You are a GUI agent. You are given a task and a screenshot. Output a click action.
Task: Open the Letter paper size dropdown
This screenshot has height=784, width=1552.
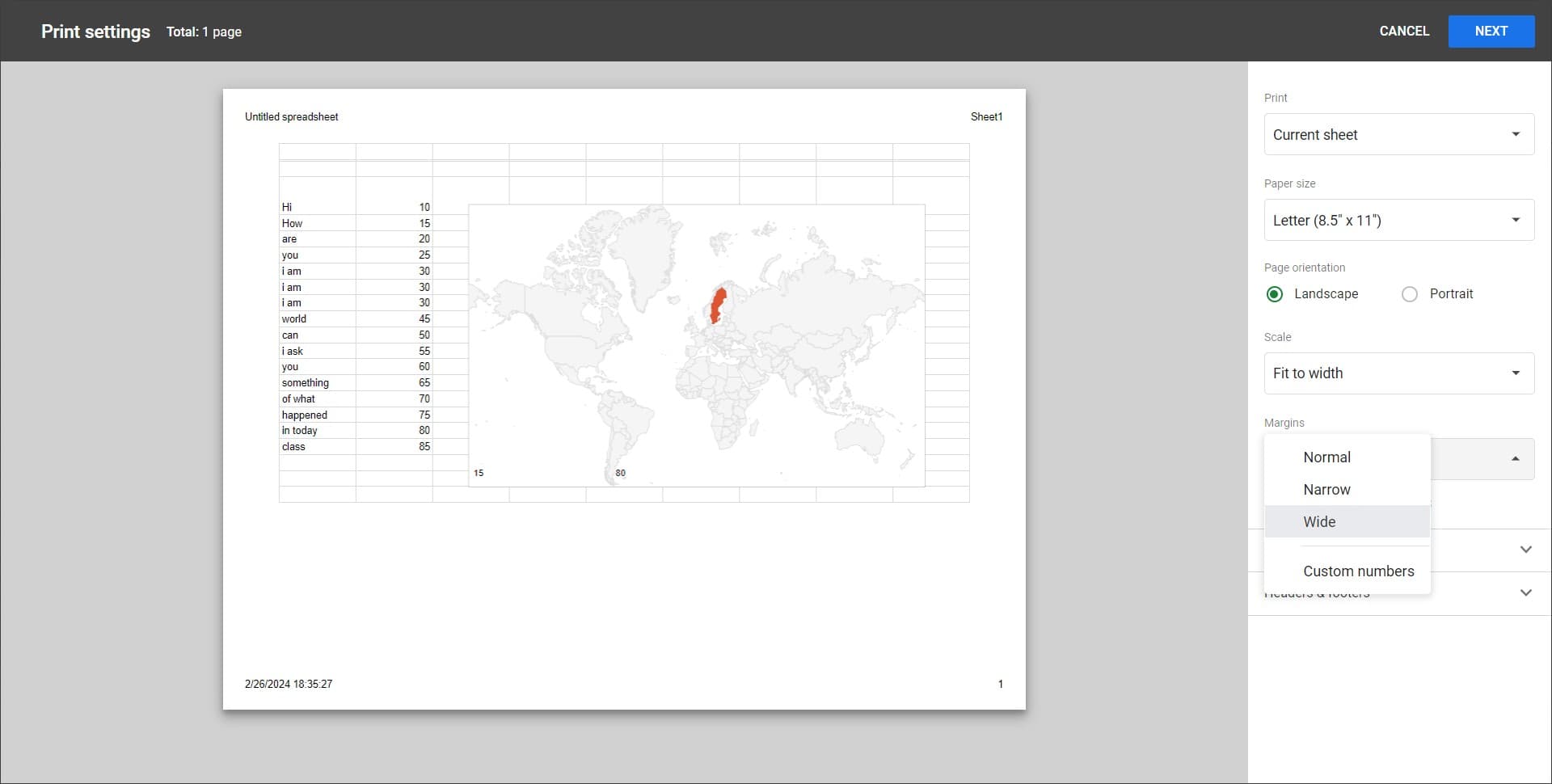1398,220
